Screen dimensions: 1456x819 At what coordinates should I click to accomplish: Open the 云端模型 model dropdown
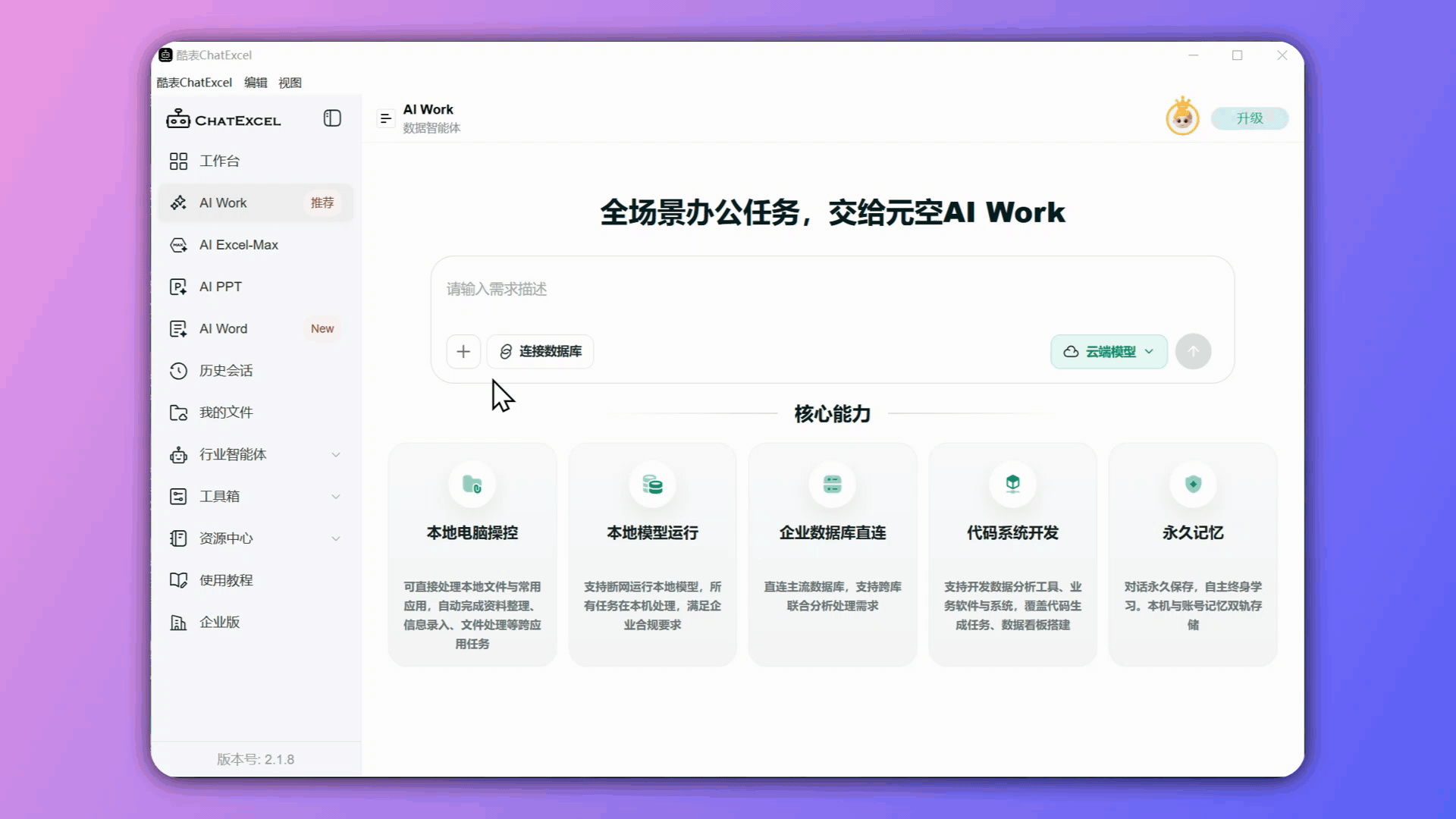tap(1109, 352)
